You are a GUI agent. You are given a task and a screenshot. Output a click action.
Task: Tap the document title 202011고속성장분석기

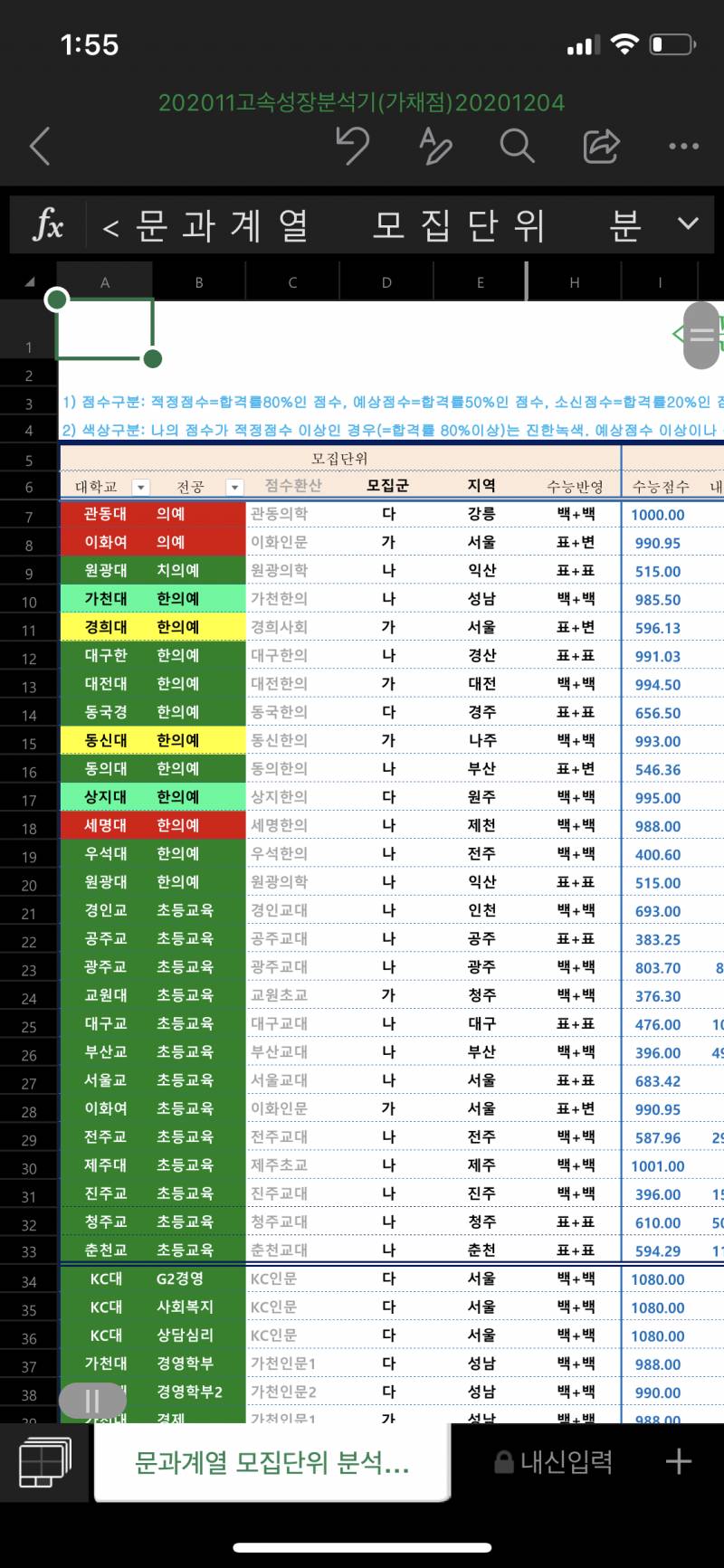tap(362, 102)
